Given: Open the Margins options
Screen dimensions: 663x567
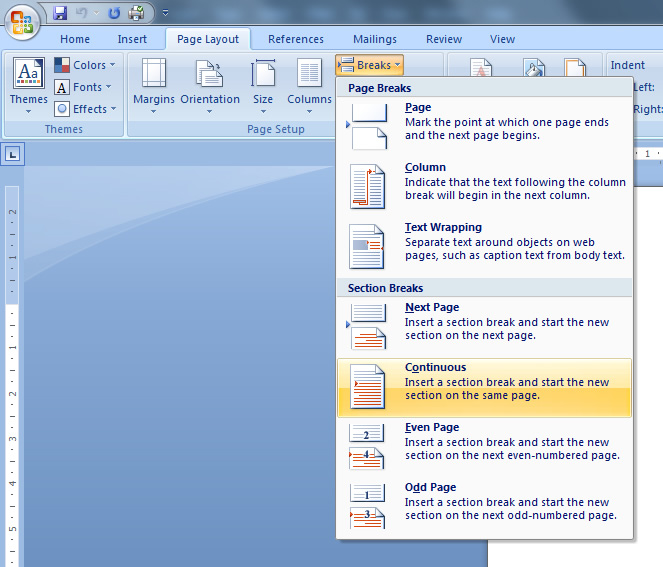Looking at the screenshot, I should click(154, 83).
